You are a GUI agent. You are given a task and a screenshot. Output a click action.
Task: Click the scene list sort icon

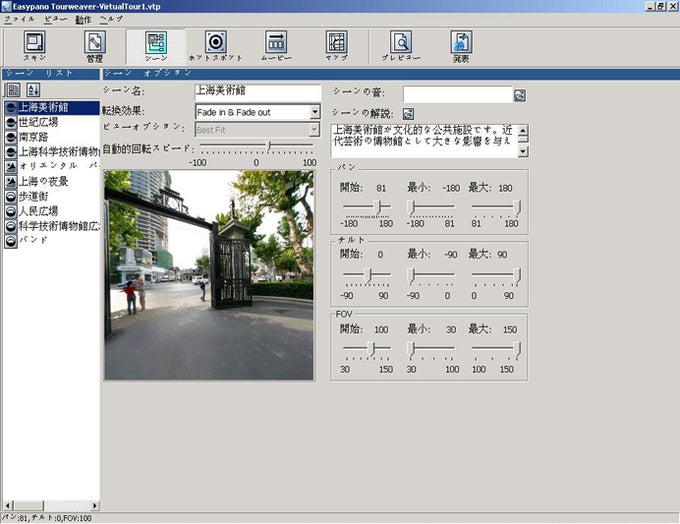tap(33, 90)
